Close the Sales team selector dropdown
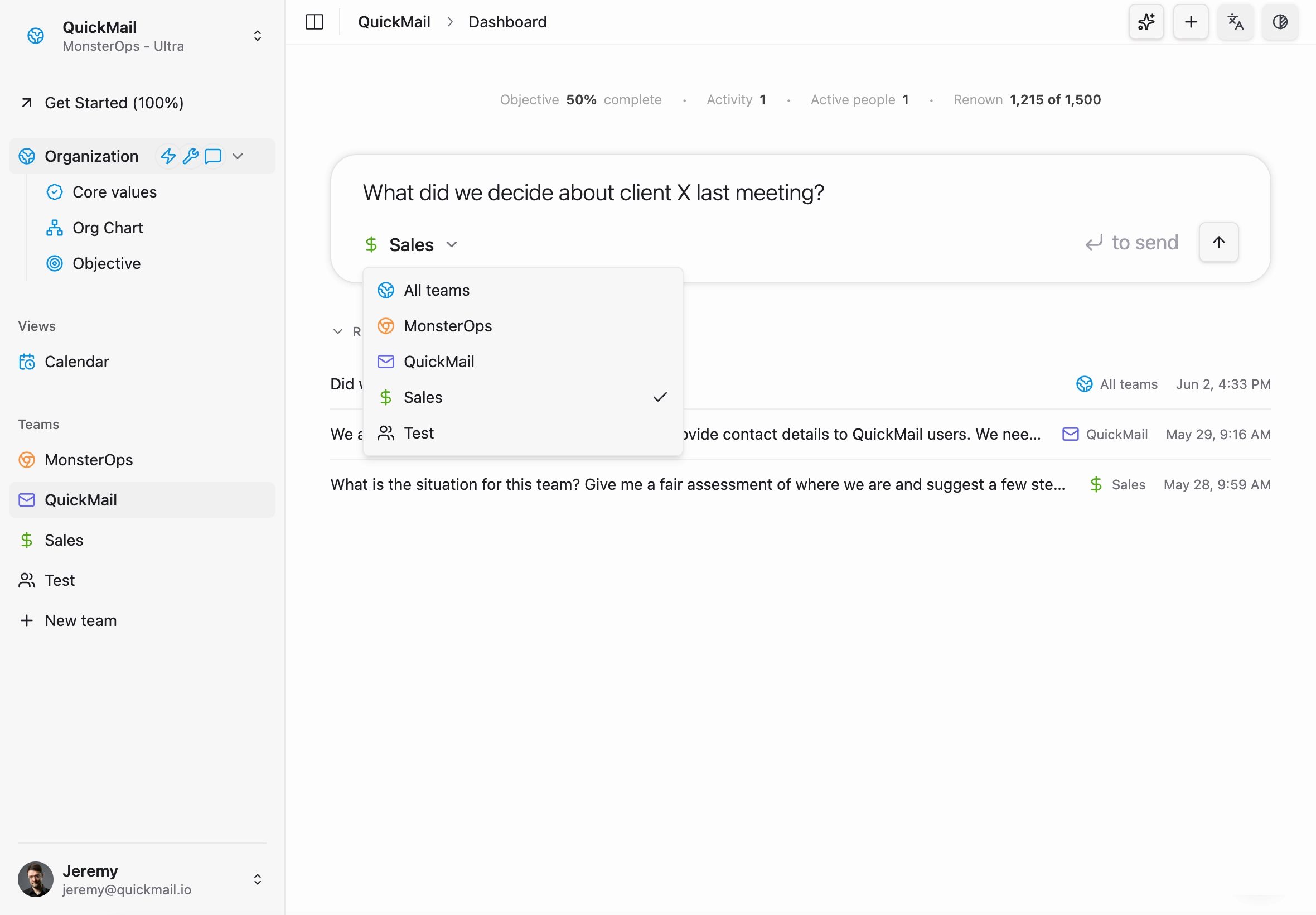This screenshot has width=1316, height=915. point(411,245)
